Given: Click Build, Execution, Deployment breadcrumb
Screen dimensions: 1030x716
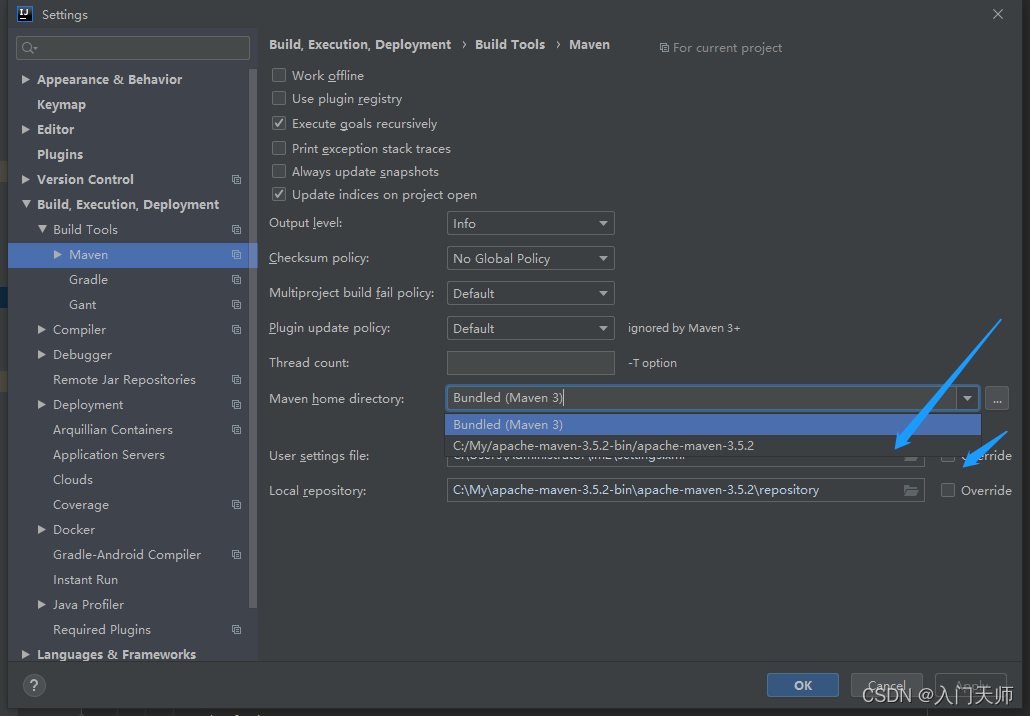Looking at the screenshot, I should tap(360, 45).
